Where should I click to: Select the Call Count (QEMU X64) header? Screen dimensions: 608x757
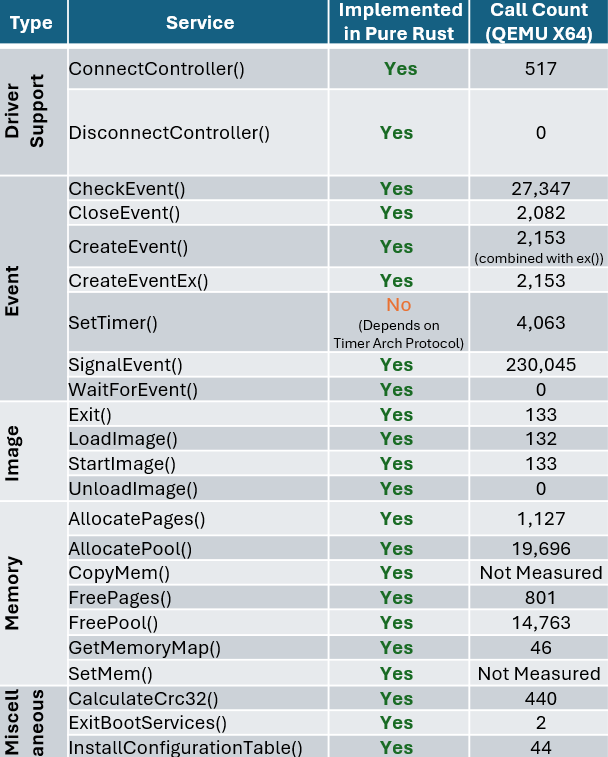tap(540, 22)
